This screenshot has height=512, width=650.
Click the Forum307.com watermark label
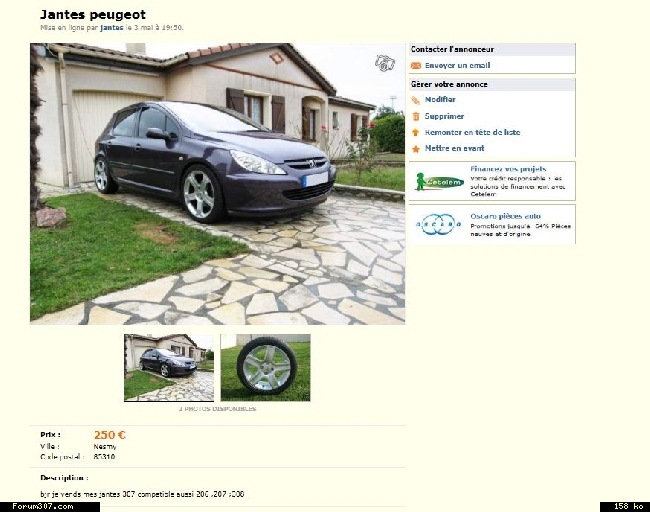(x=43, y=506)
